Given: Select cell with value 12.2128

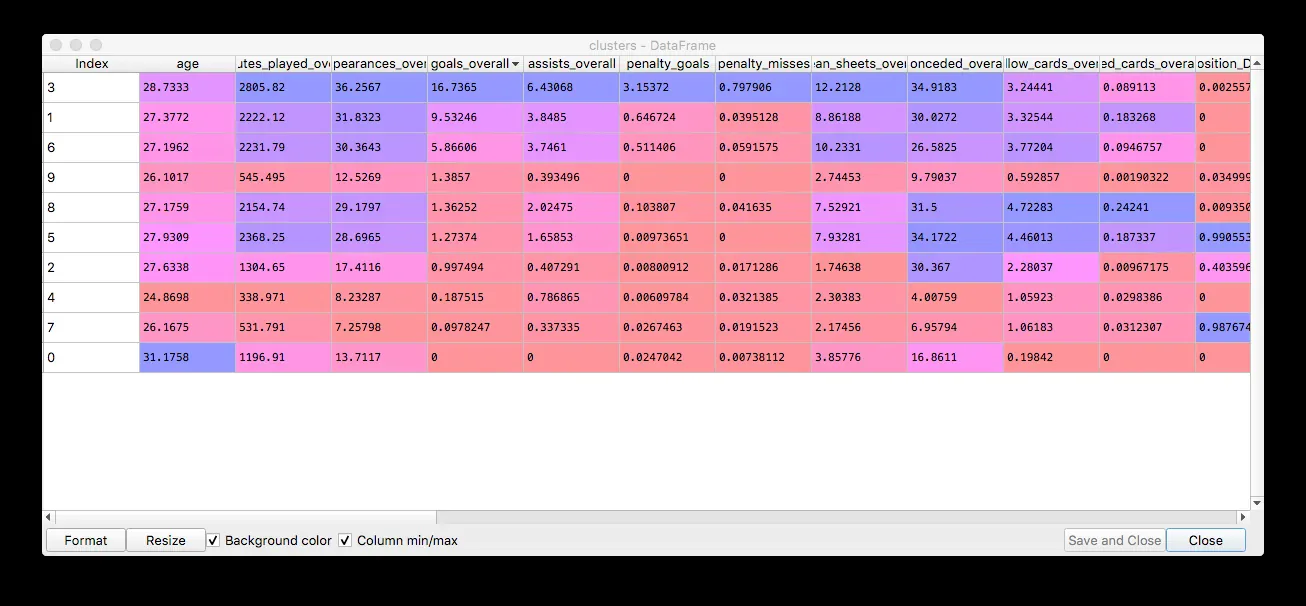Looking at the screenshot, I should point(859,87).
